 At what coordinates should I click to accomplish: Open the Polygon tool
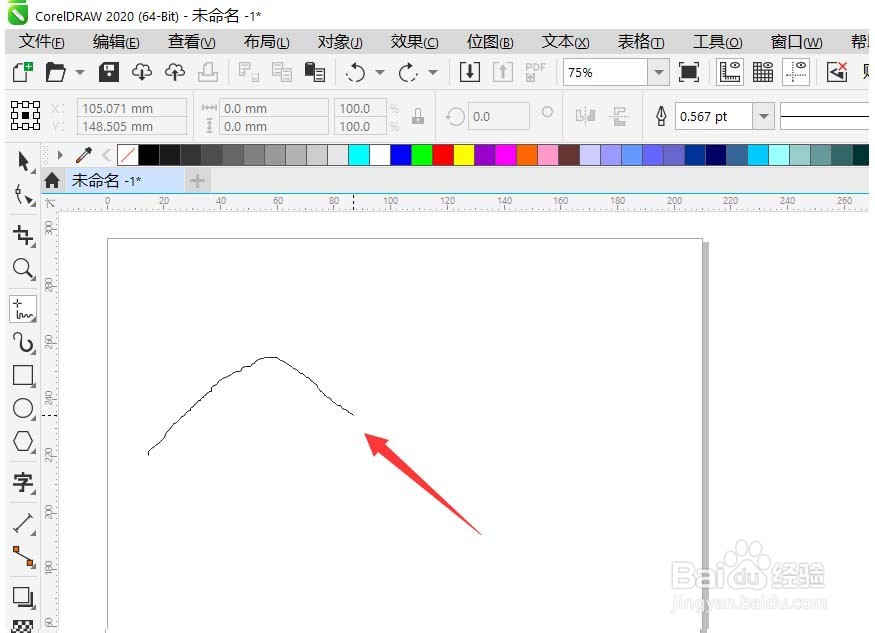(24, 442)
